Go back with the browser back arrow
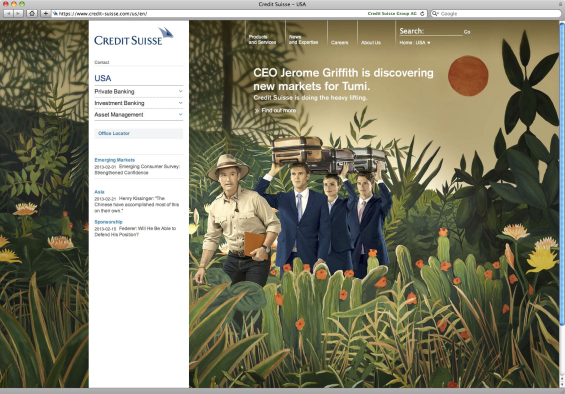This screenshot has height=394, width=565. 8,13
